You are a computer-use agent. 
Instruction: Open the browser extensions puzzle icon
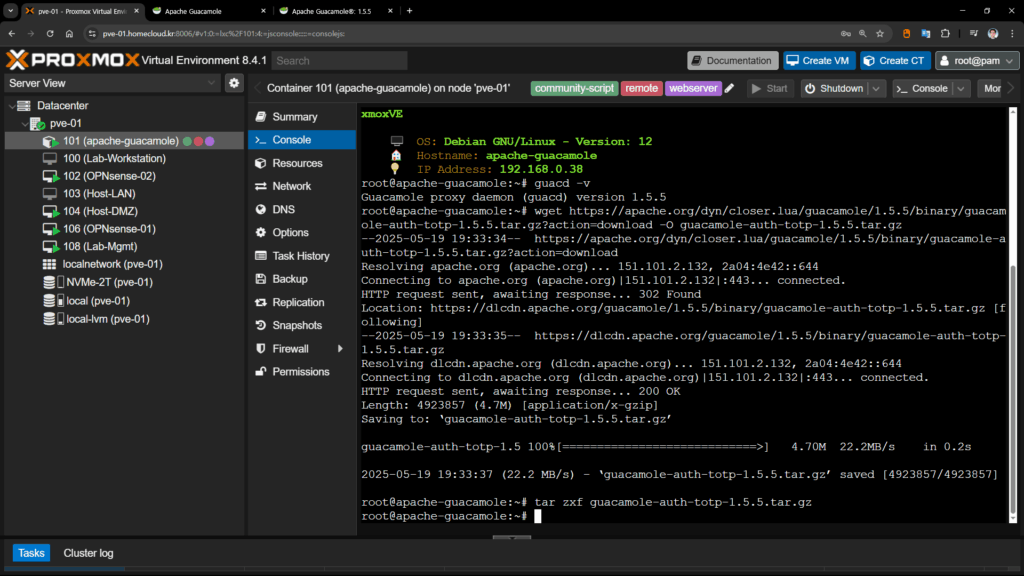(x=946, y=33)
